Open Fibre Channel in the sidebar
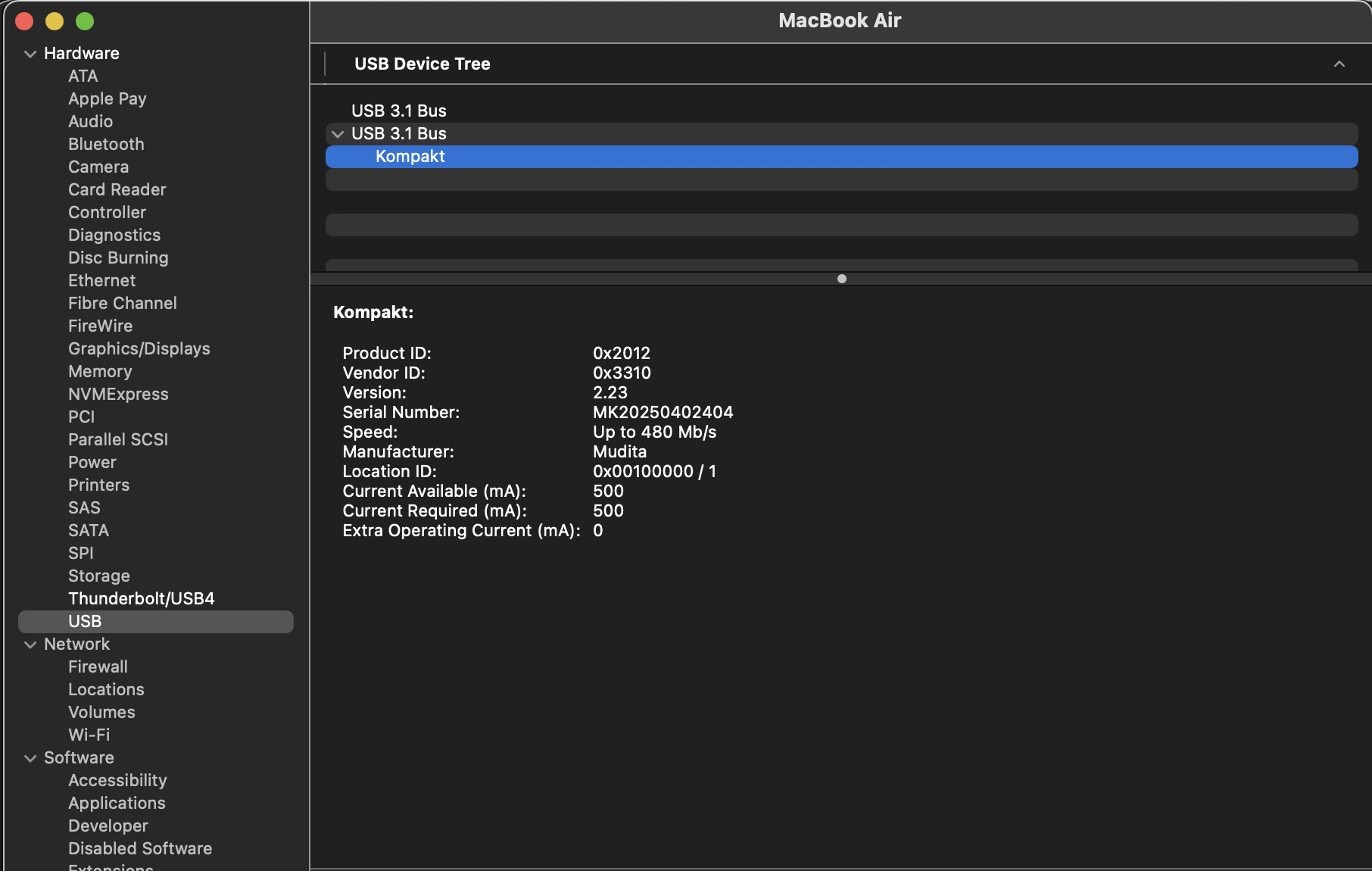1372x871 pixels. (x=123, y=303)
